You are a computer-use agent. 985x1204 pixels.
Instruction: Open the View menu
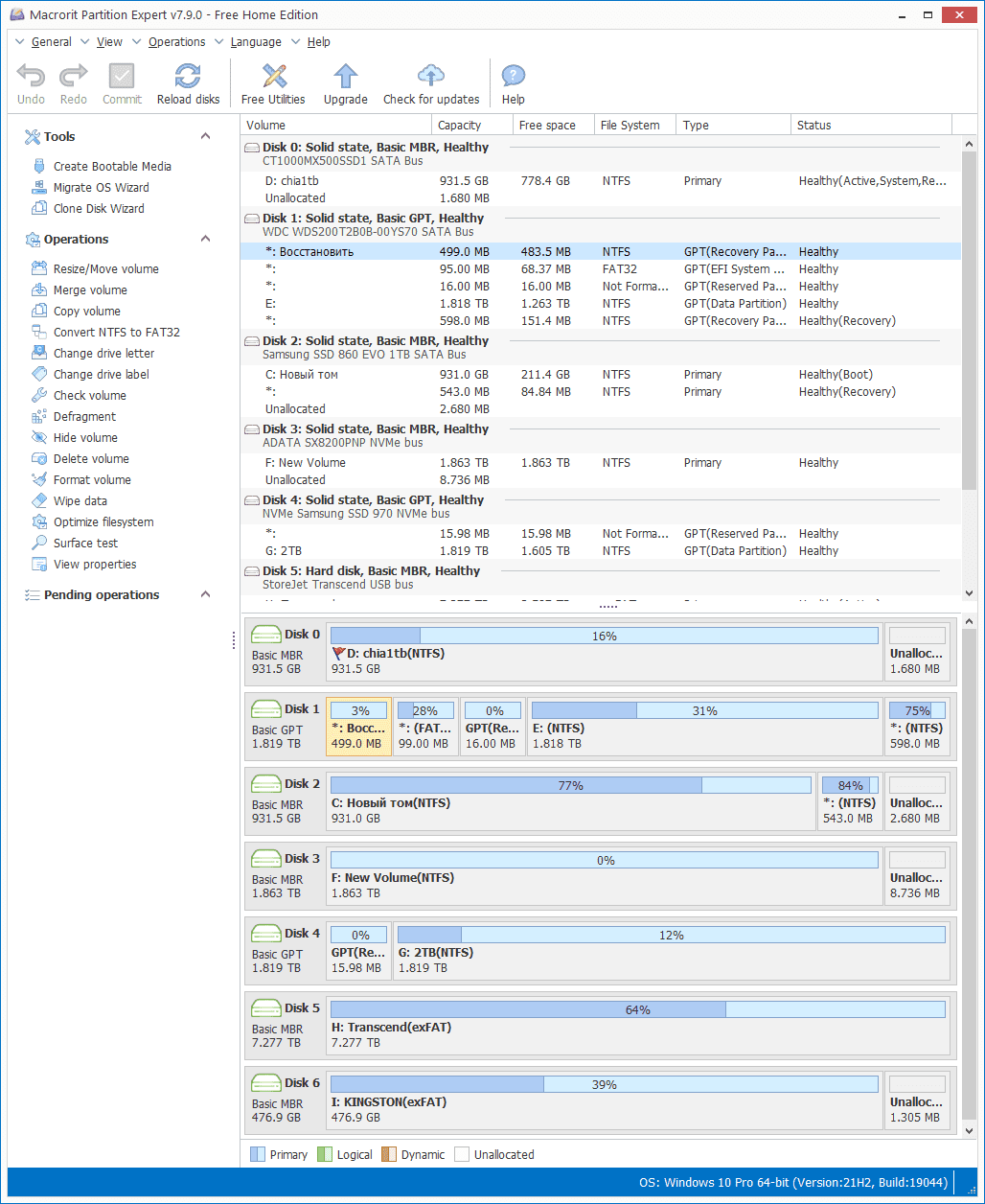[109, 42]
